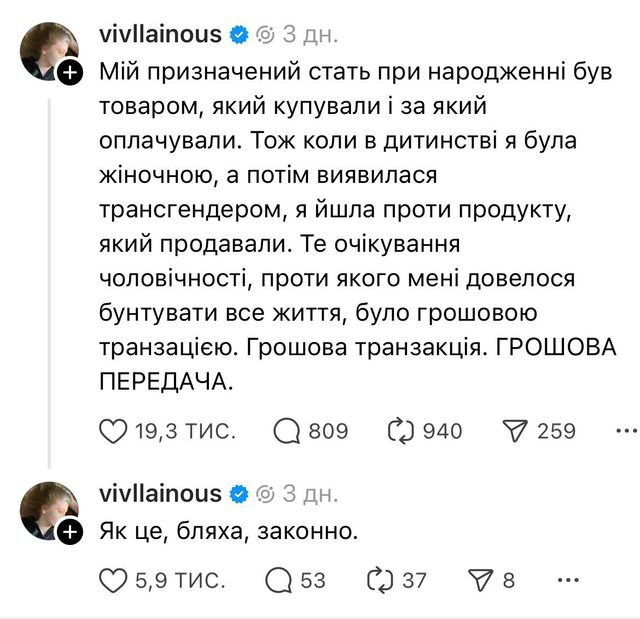Click the verified badge on the first post
This screenshot has height=619, width=640.
coord(238,36)
